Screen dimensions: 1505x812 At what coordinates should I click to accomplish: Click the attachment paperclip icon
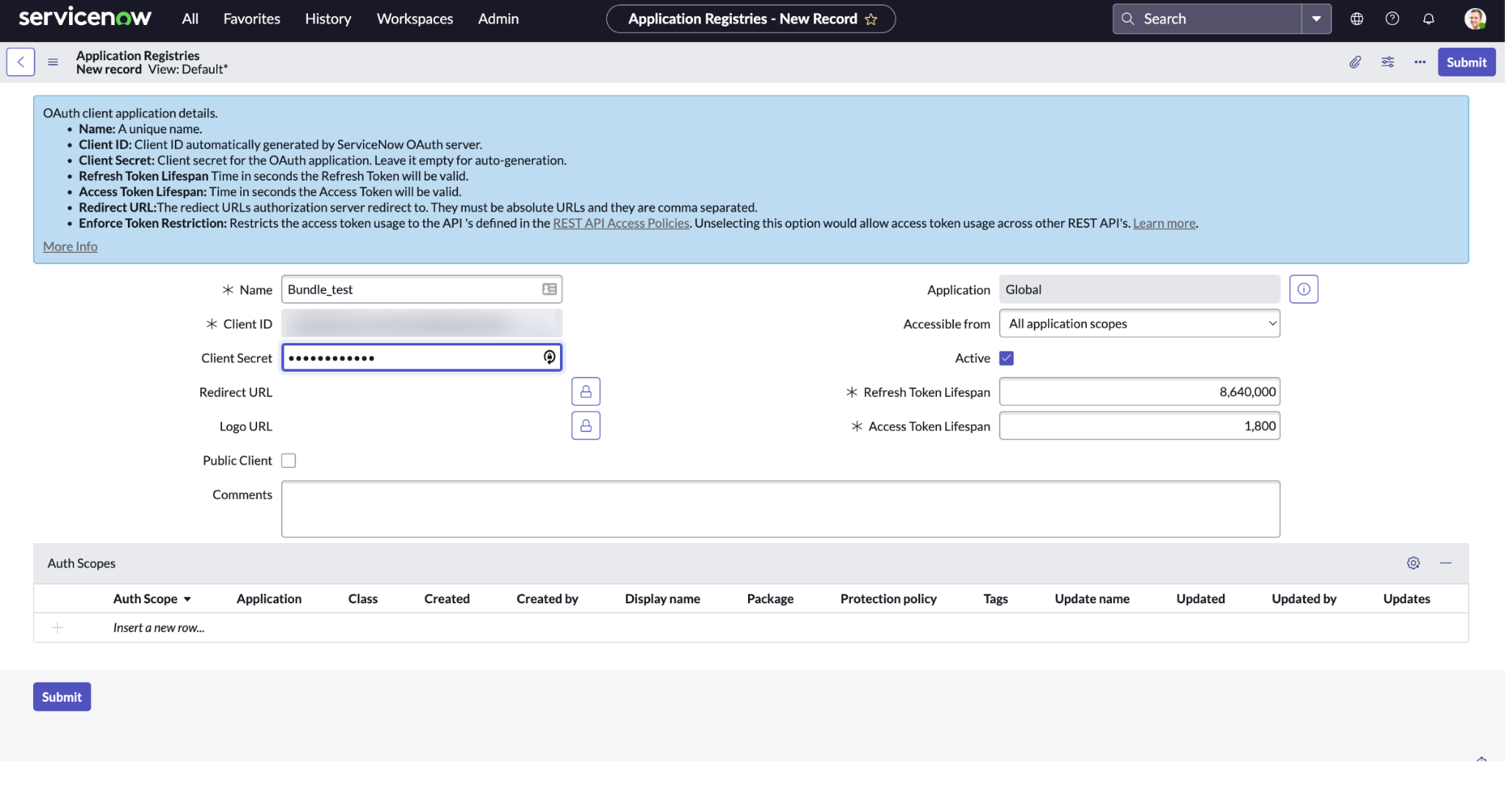(x=1355, y=62)
